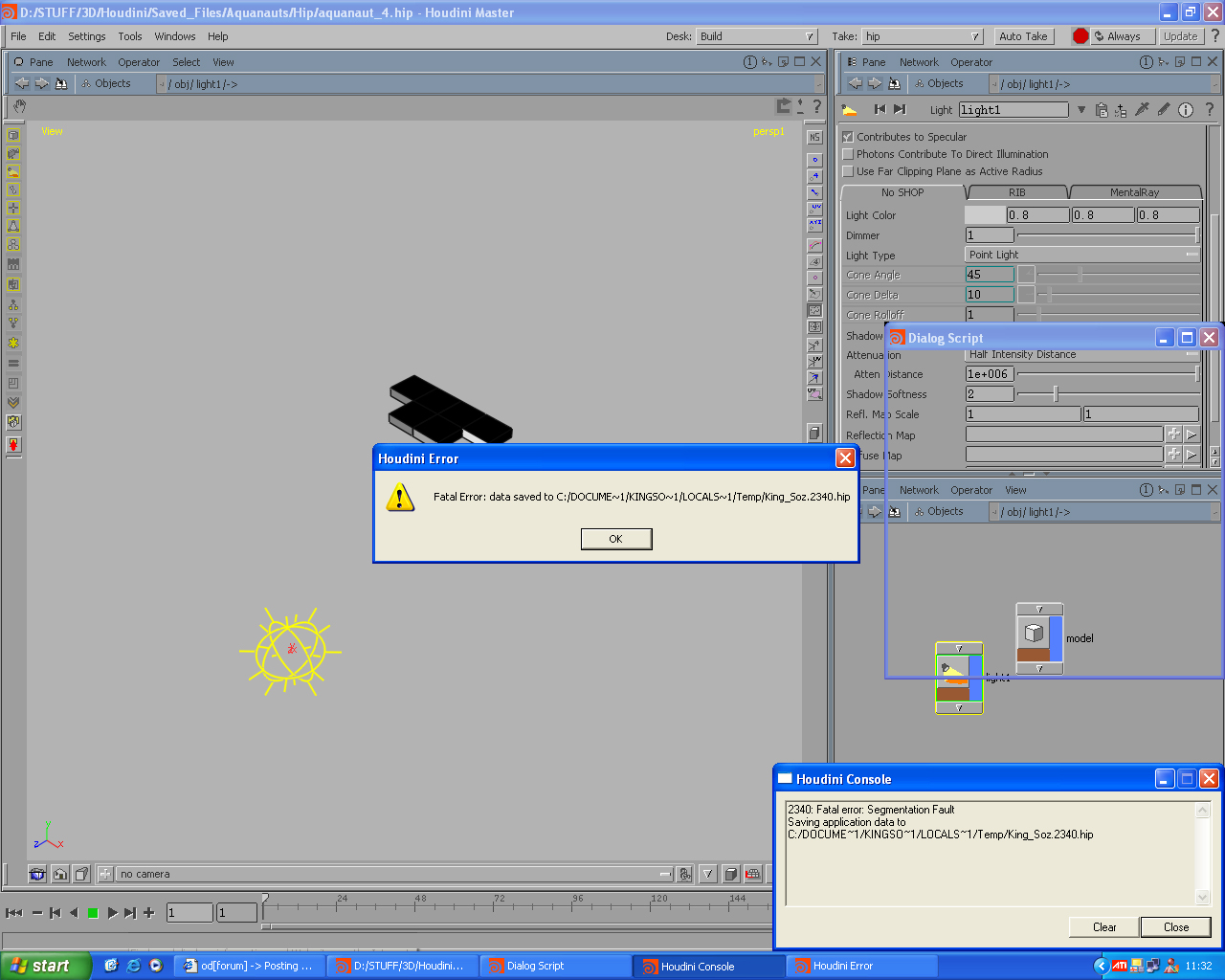This screenshot has width=1225, height=980.
Task: Click the NS icon in the viewport right toolbar
Action: [814, 138]
